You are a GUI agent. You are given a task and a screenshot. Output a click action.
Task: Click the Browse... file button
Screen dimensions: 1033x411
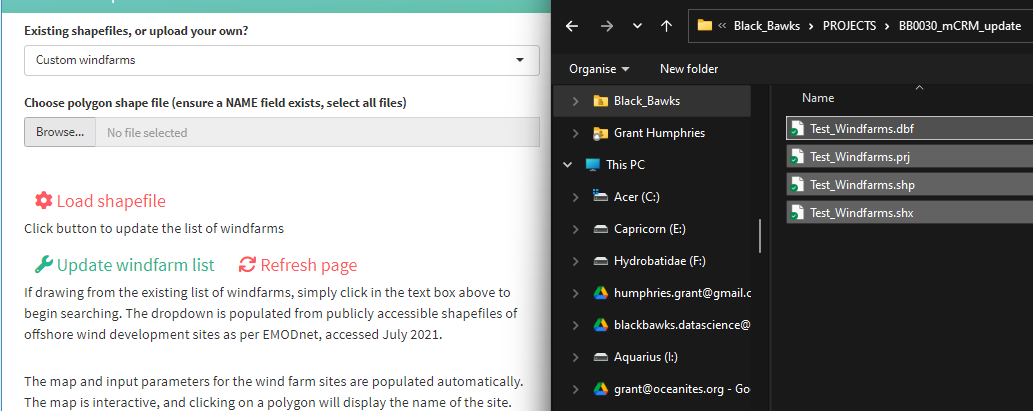click(x=60, y=132)
